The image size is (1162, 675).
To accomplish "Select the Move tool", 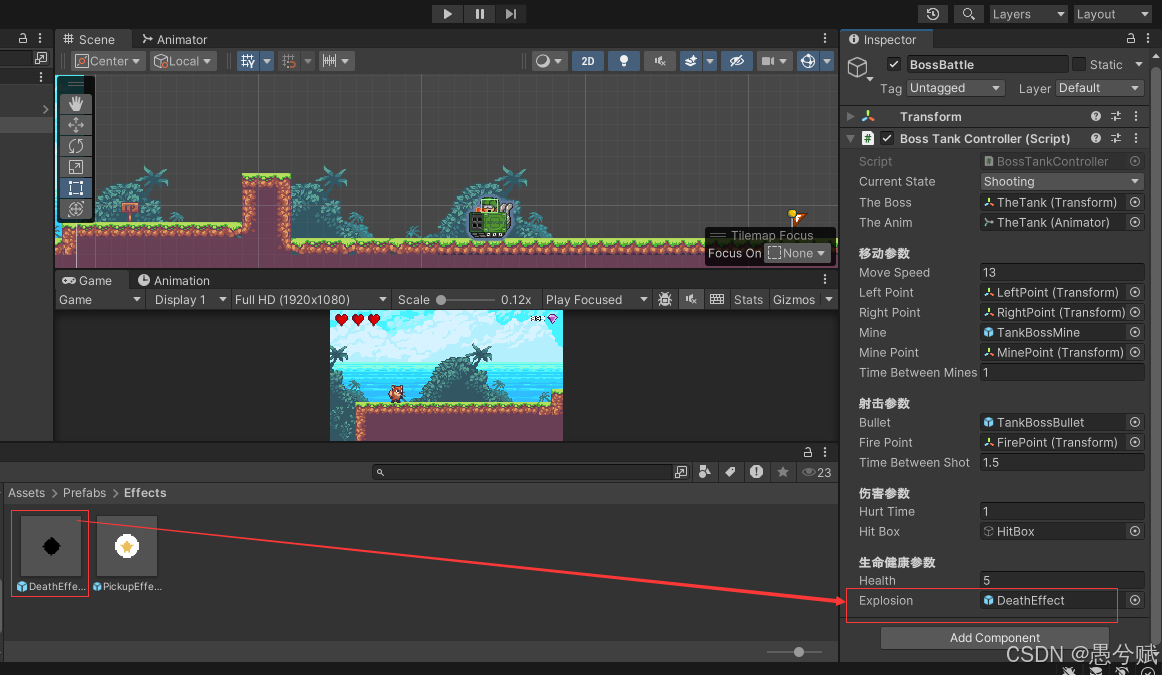I will (x=76, y=124).
